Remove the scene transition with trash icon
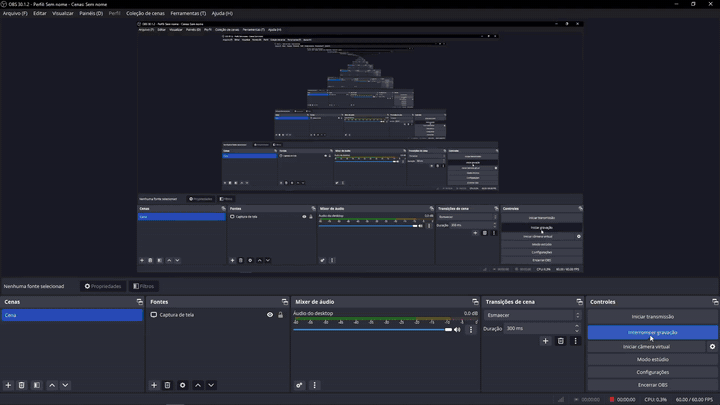Viewport: 720px width, 405px height. 561,341
